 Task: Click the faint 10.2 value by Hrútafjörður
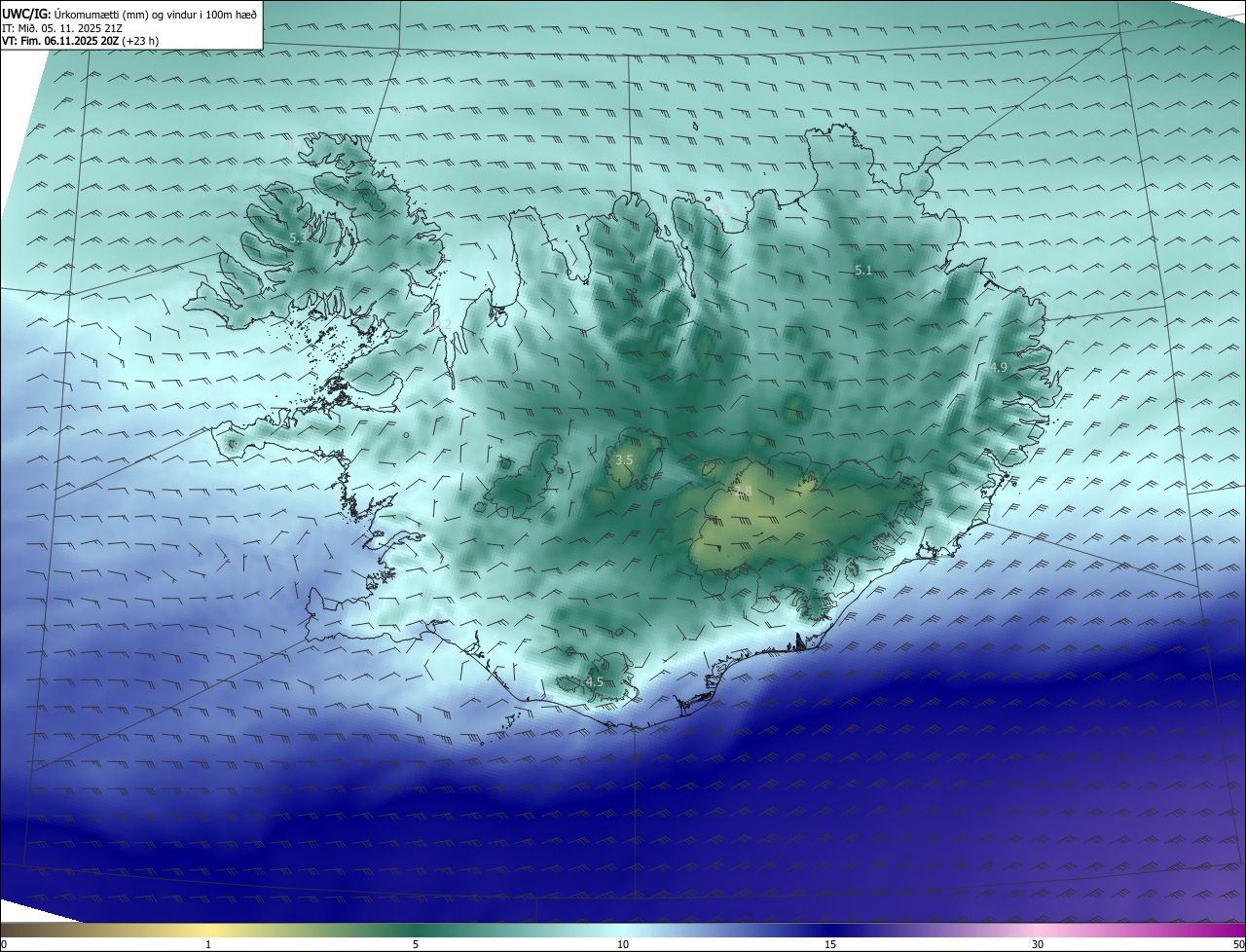tap(440, 324)
